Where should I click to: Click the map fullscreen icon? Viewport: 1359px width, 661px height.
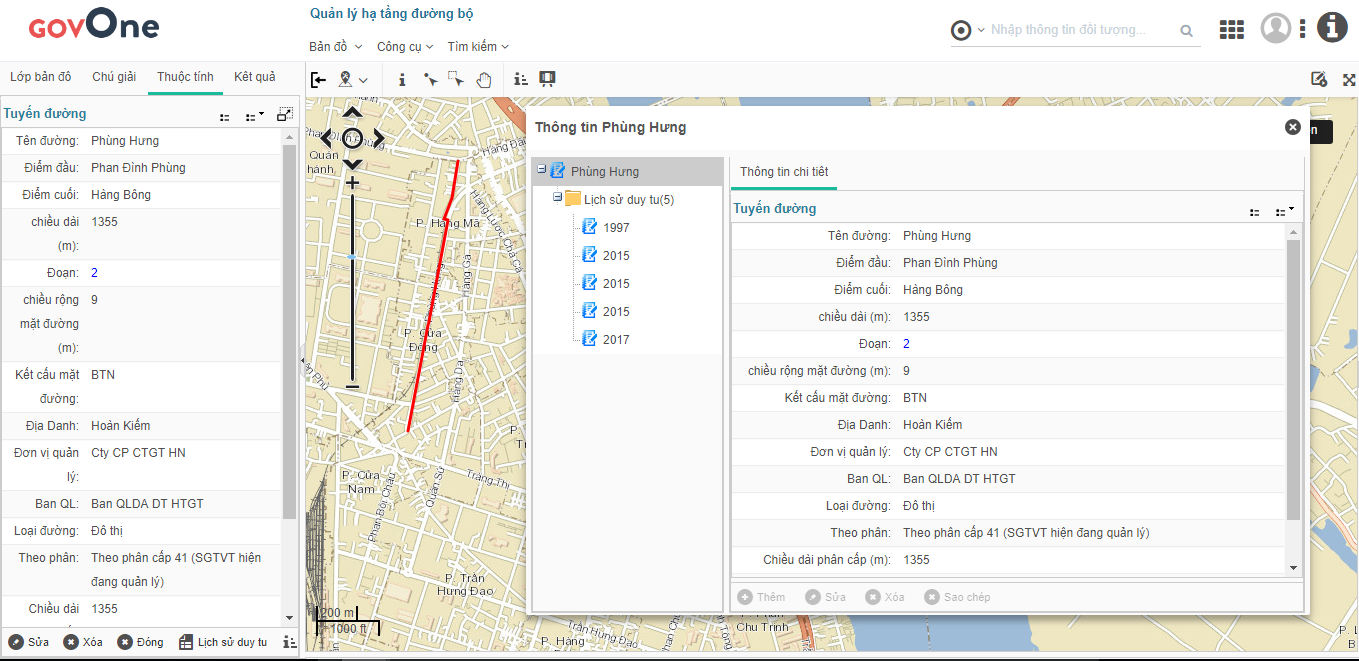1348,80
